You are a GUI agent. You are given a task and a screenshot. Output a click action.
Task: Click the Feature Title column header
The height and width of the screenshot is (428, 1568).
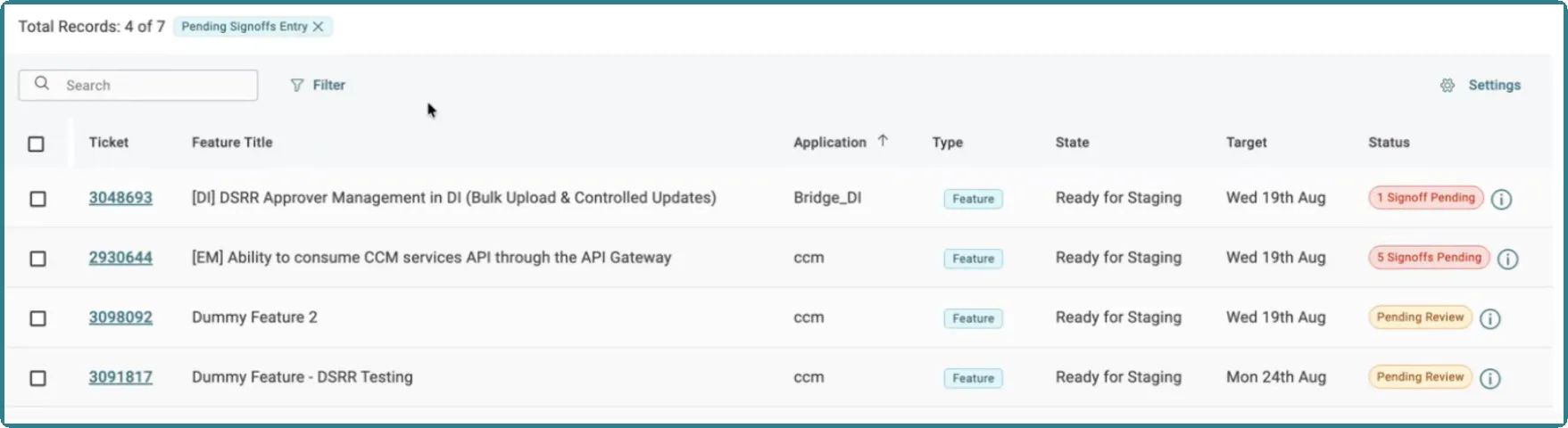click(232, 143)
